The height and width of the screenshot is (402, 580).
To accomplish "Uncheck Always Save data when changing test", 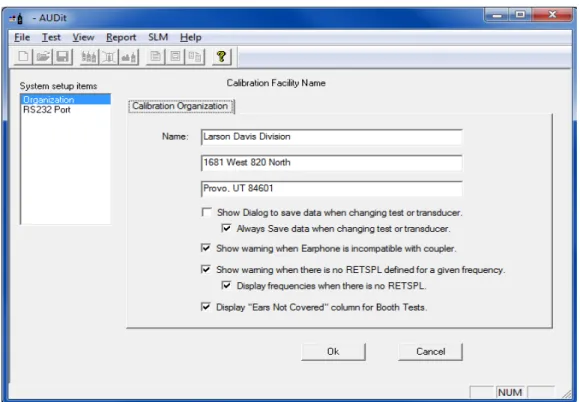I will tap(226, 228).
